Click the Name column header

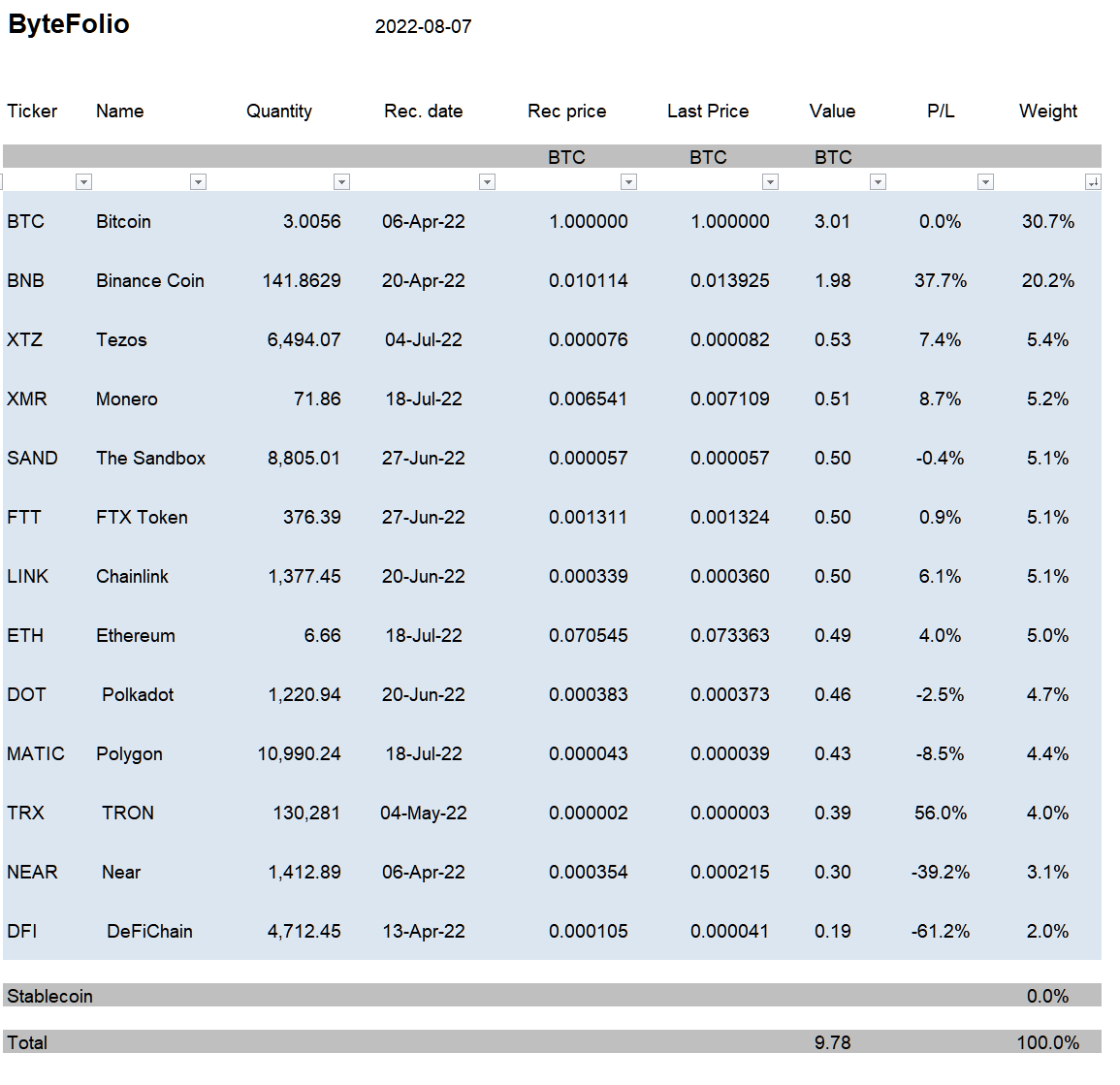click(120, 112)
